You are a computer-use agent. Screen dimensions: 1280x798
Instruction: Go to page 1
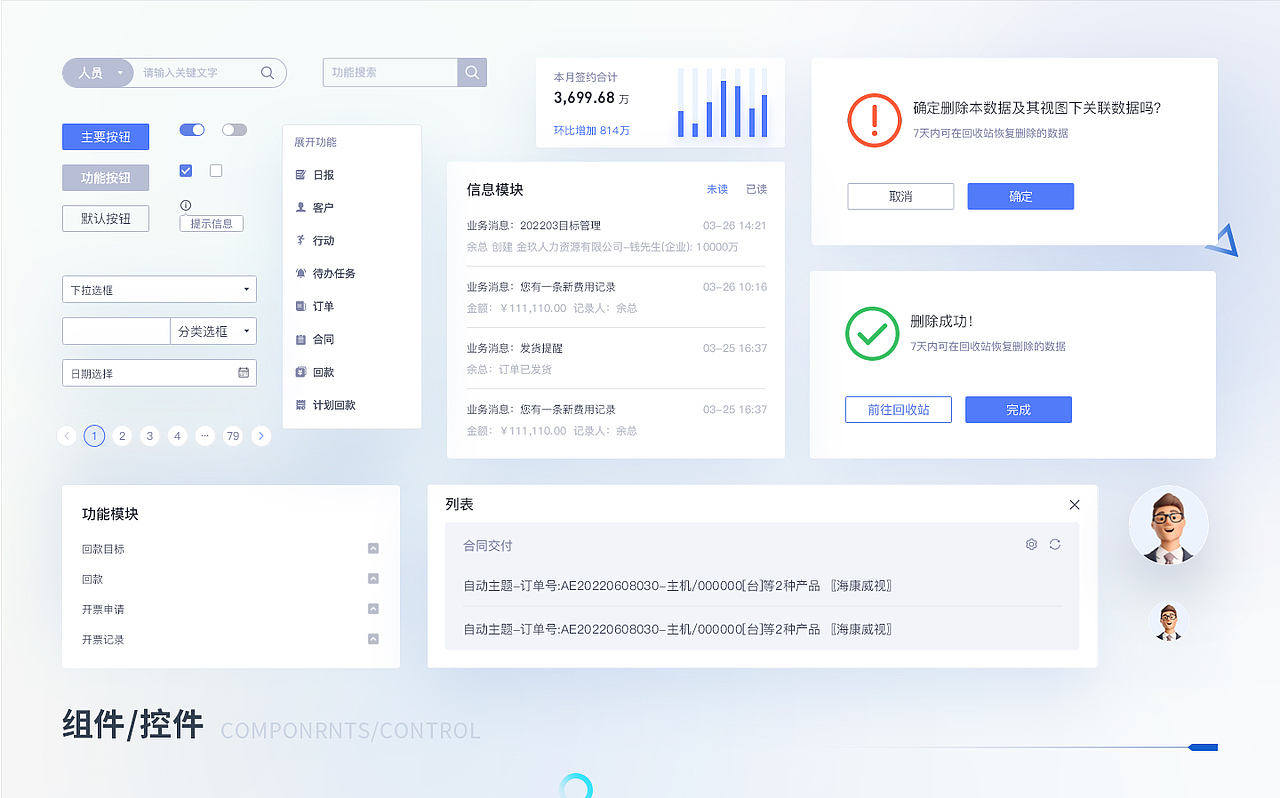[94, 436]
